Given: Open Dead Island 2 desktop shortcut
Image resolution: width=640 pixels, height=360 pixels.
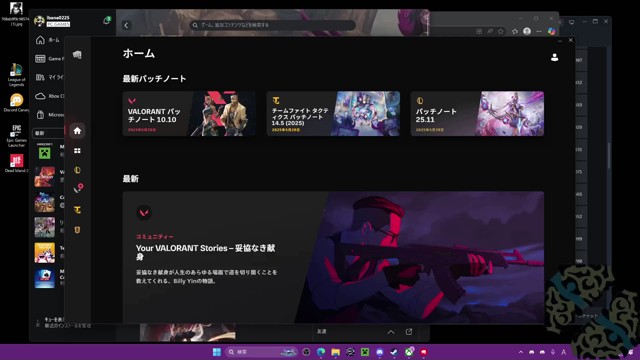Looking at the screenshot, I should click(16, 163).
